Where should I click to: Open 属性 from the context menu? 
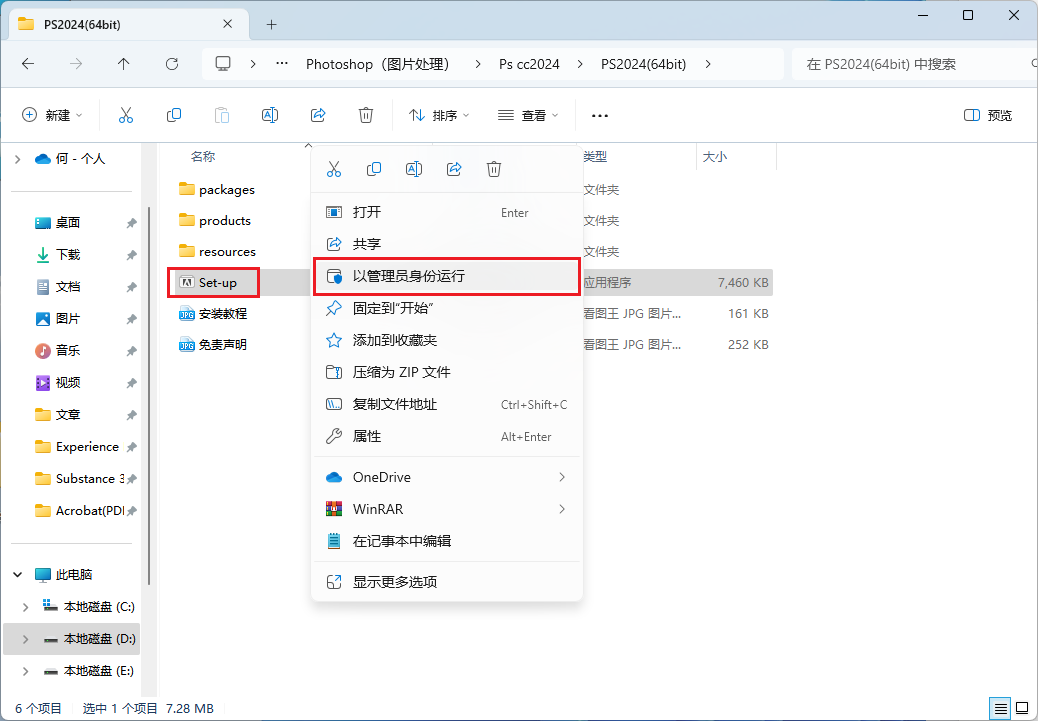(x=447, y=436)
